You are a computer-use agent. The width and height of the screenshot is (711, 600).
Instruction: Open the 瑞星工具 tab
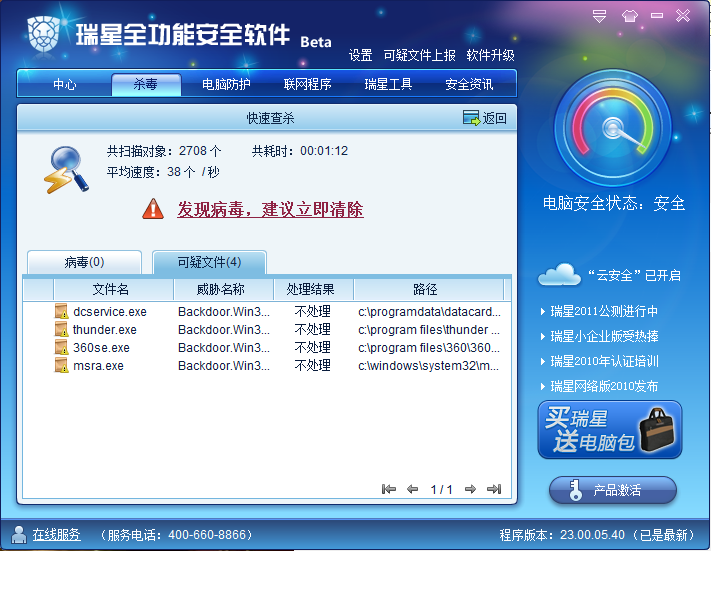tap(388, 84)
